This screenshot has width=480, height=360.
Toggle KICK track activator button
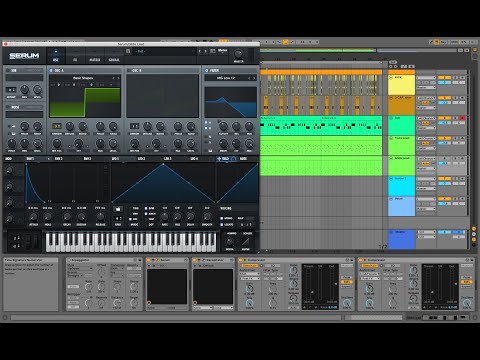pyautogui.click(x=444, y=78)
